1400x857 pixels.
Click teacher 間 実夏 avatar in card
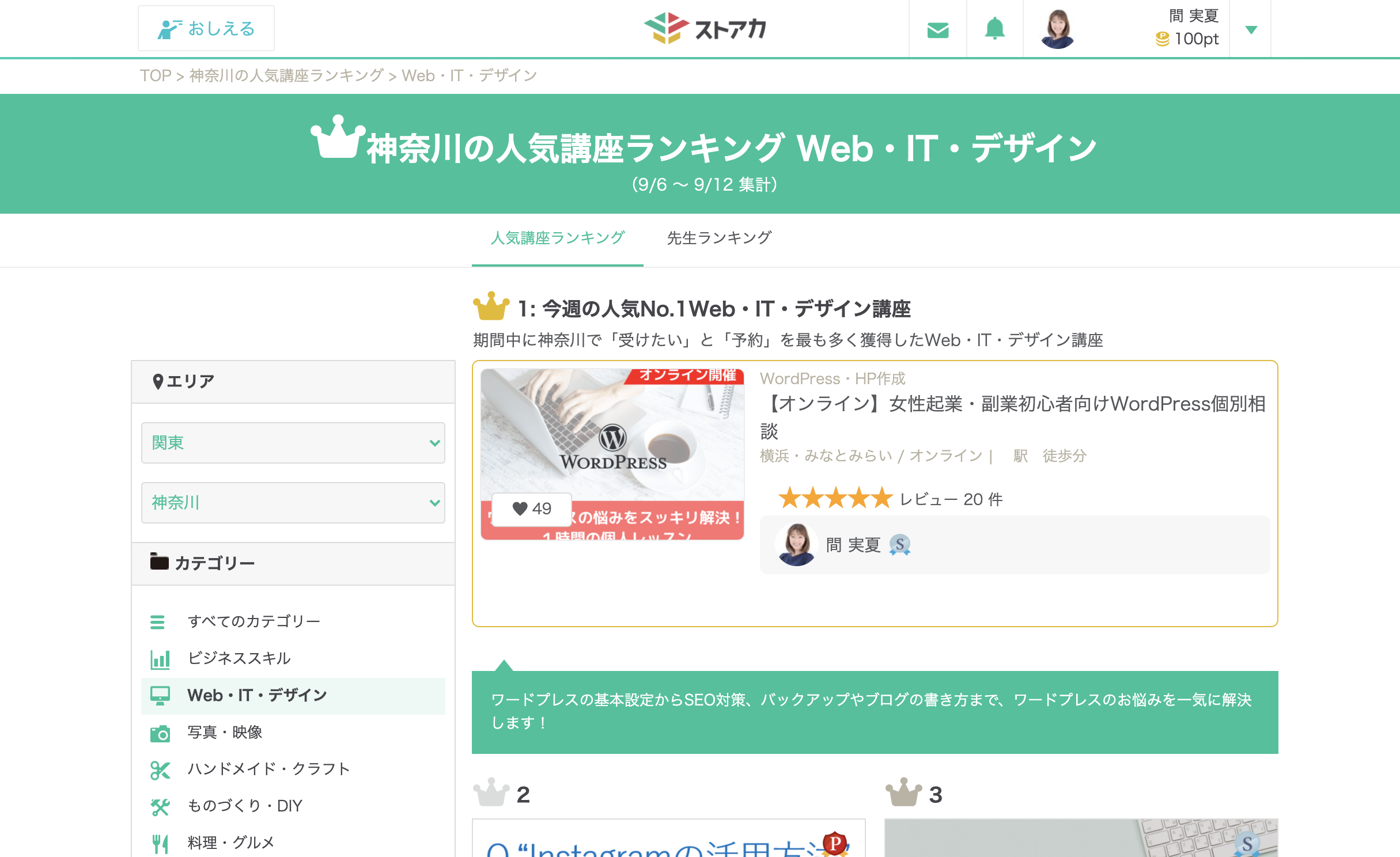[x=797, y=545]
